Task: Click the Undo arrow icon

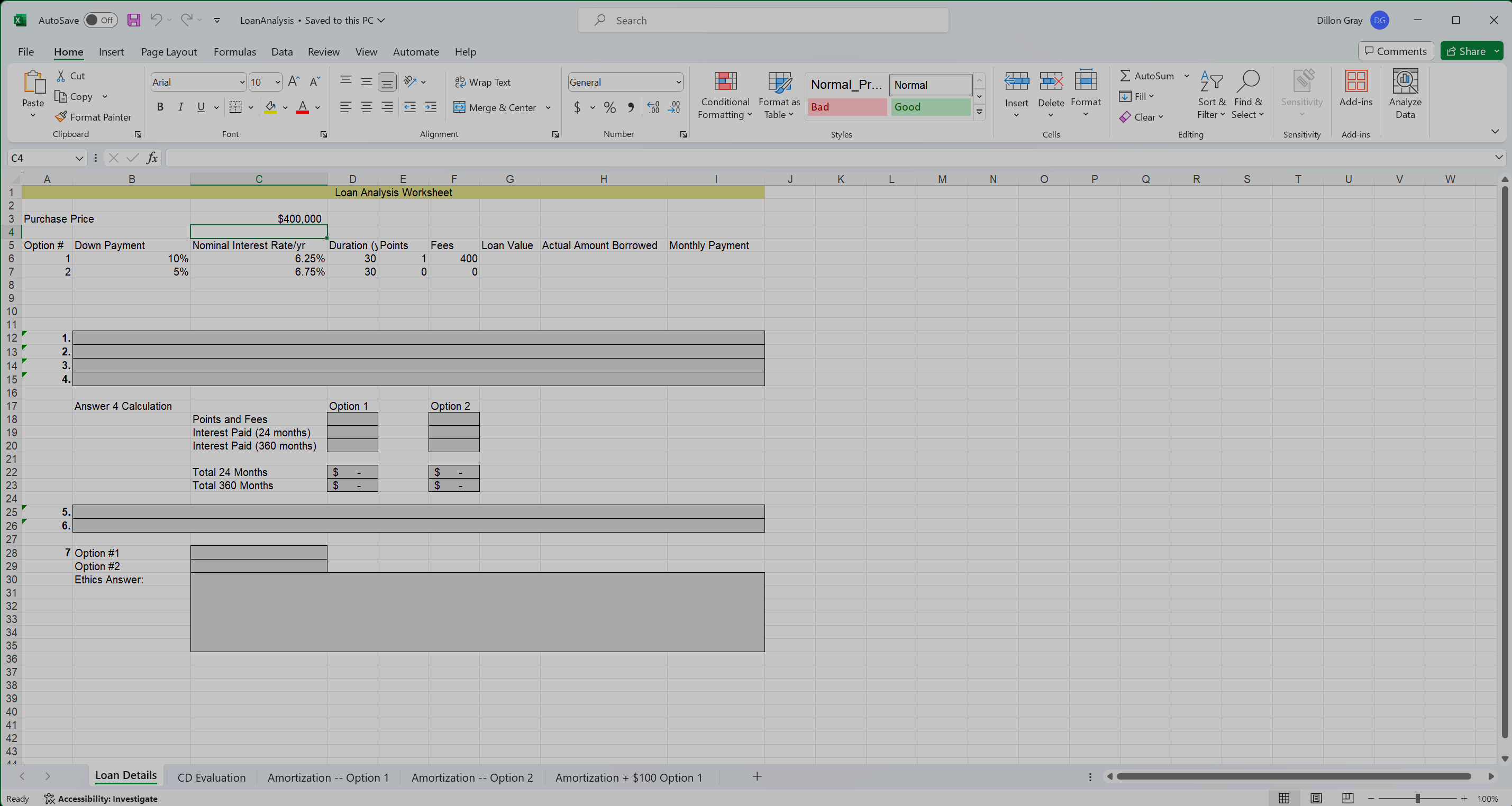Action: 156,20
